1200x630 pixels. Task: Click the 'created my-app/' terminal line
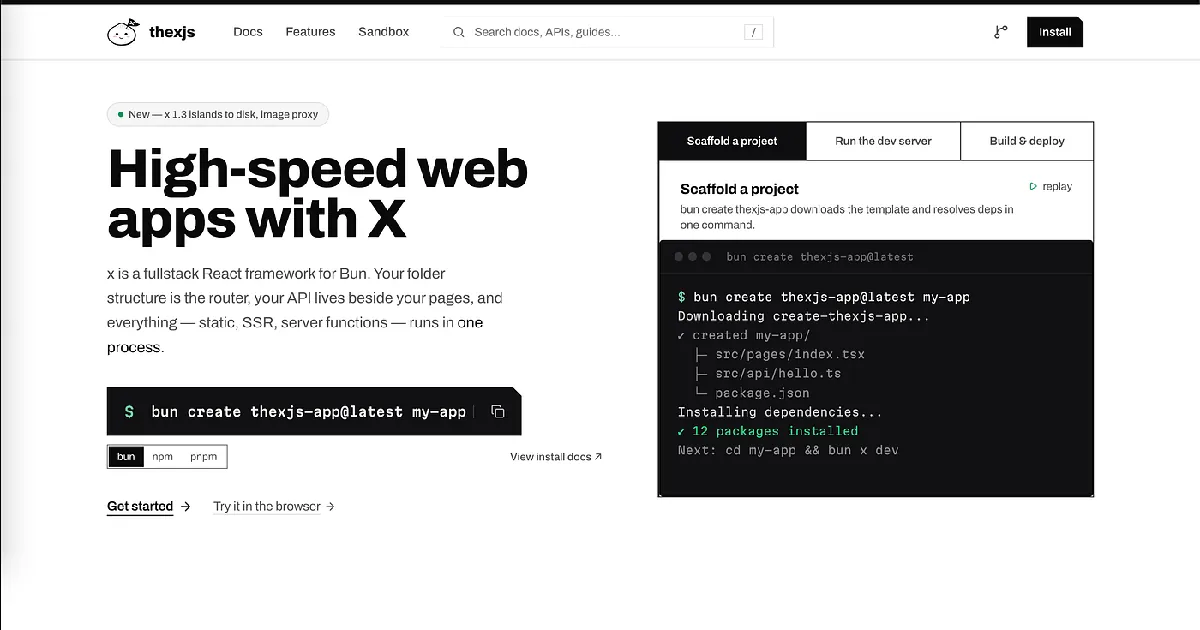click(x=744, y=335)
